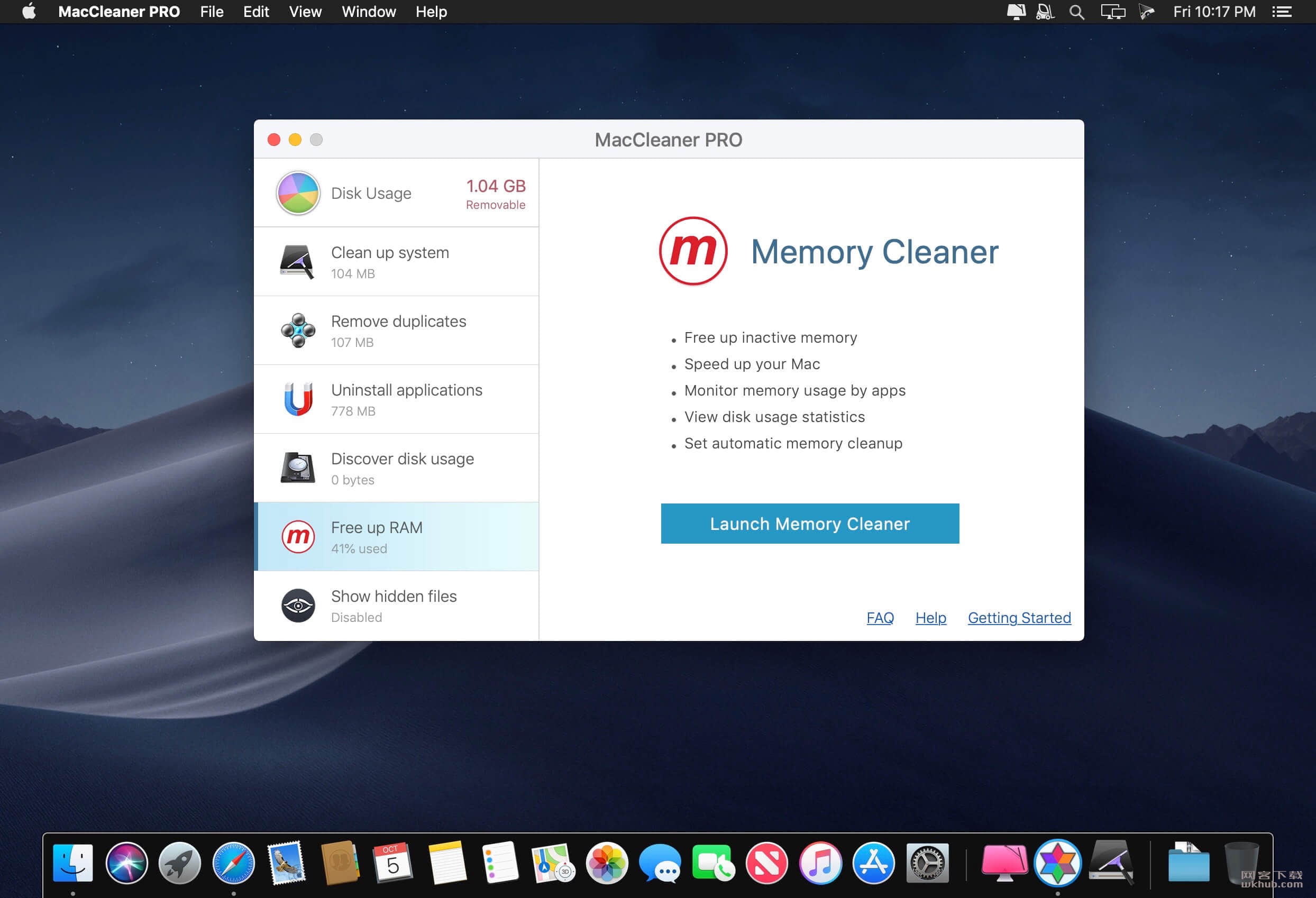Select Clean up system section

(x=396, y=262)
